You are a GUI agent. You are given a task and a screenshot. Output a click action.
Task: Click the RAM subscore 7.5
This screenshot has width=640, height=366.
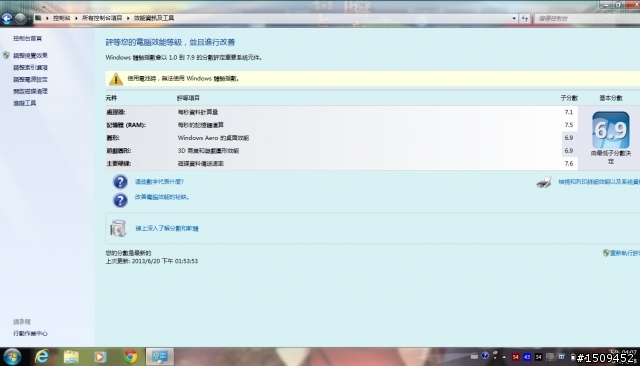(x=569, y=125)
